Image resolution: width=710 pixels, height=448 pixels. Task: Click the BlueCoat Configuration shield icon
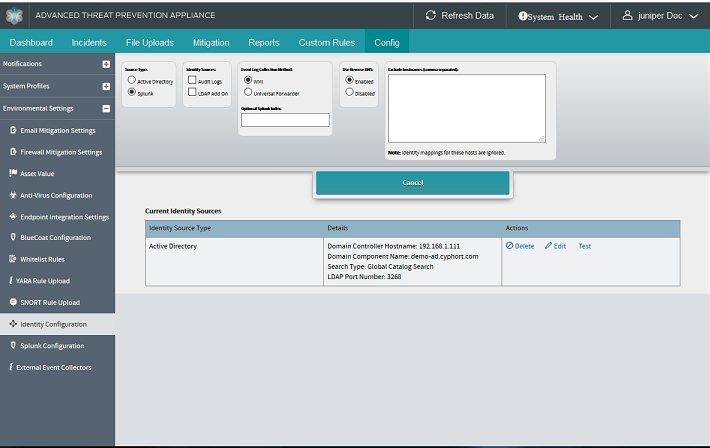13,237
